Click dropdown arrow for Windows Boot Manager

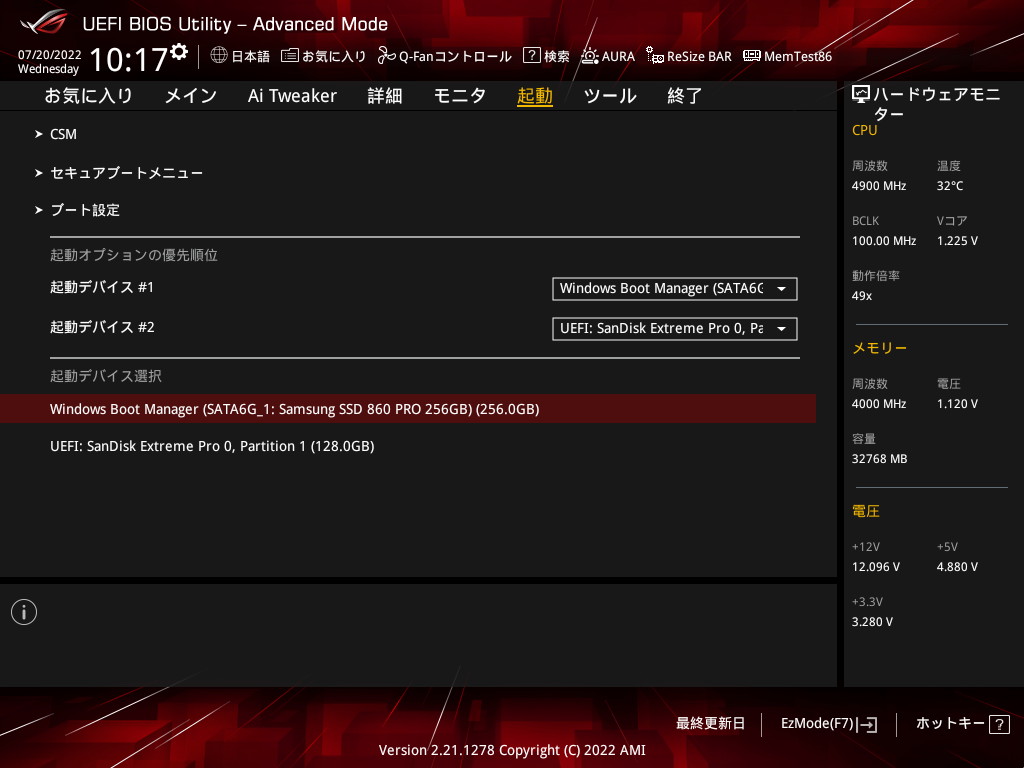[x=781, y=289]
